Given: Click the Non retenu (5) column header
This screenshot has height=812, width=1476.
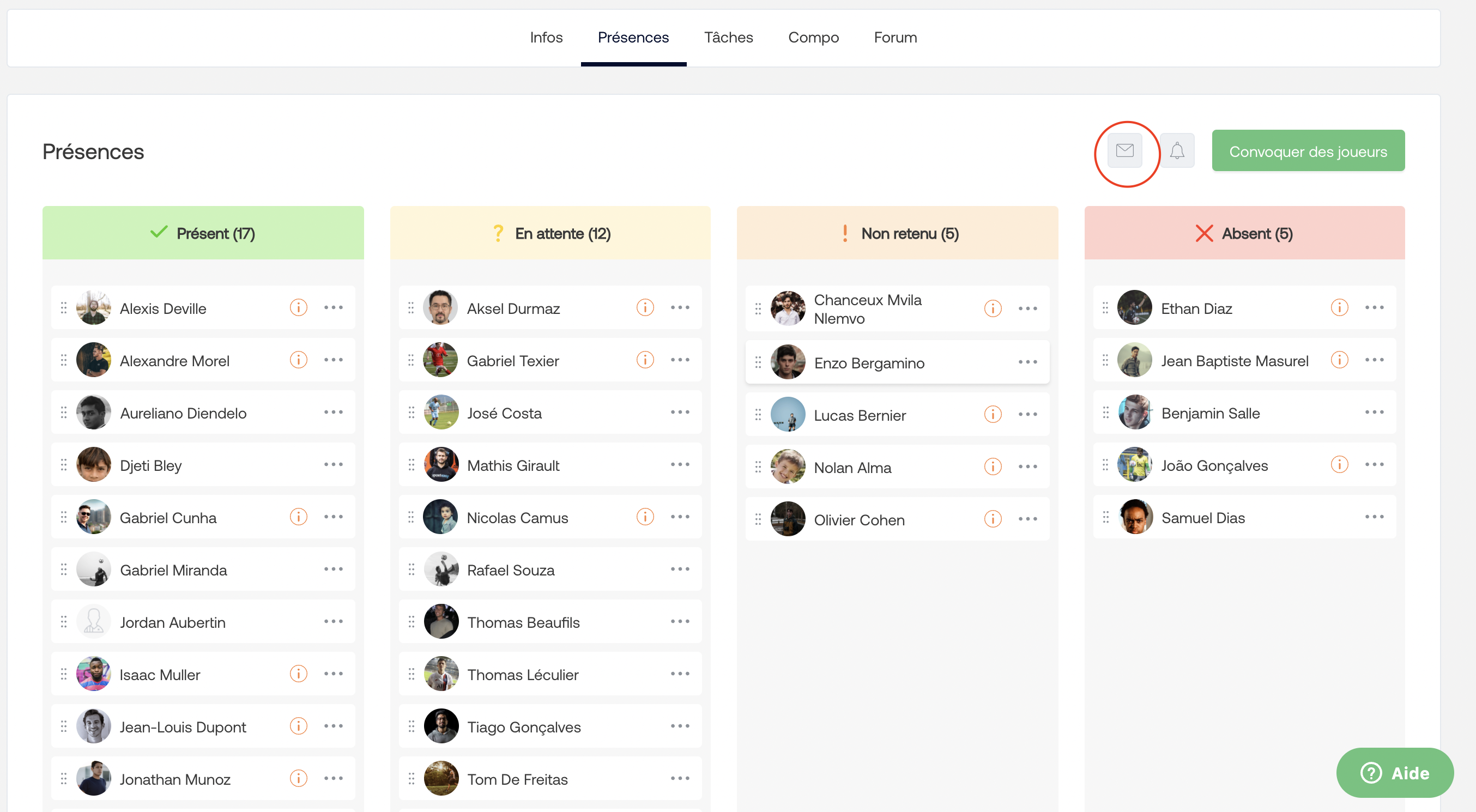Looking at the screenshot, I should tap(897, 233).
